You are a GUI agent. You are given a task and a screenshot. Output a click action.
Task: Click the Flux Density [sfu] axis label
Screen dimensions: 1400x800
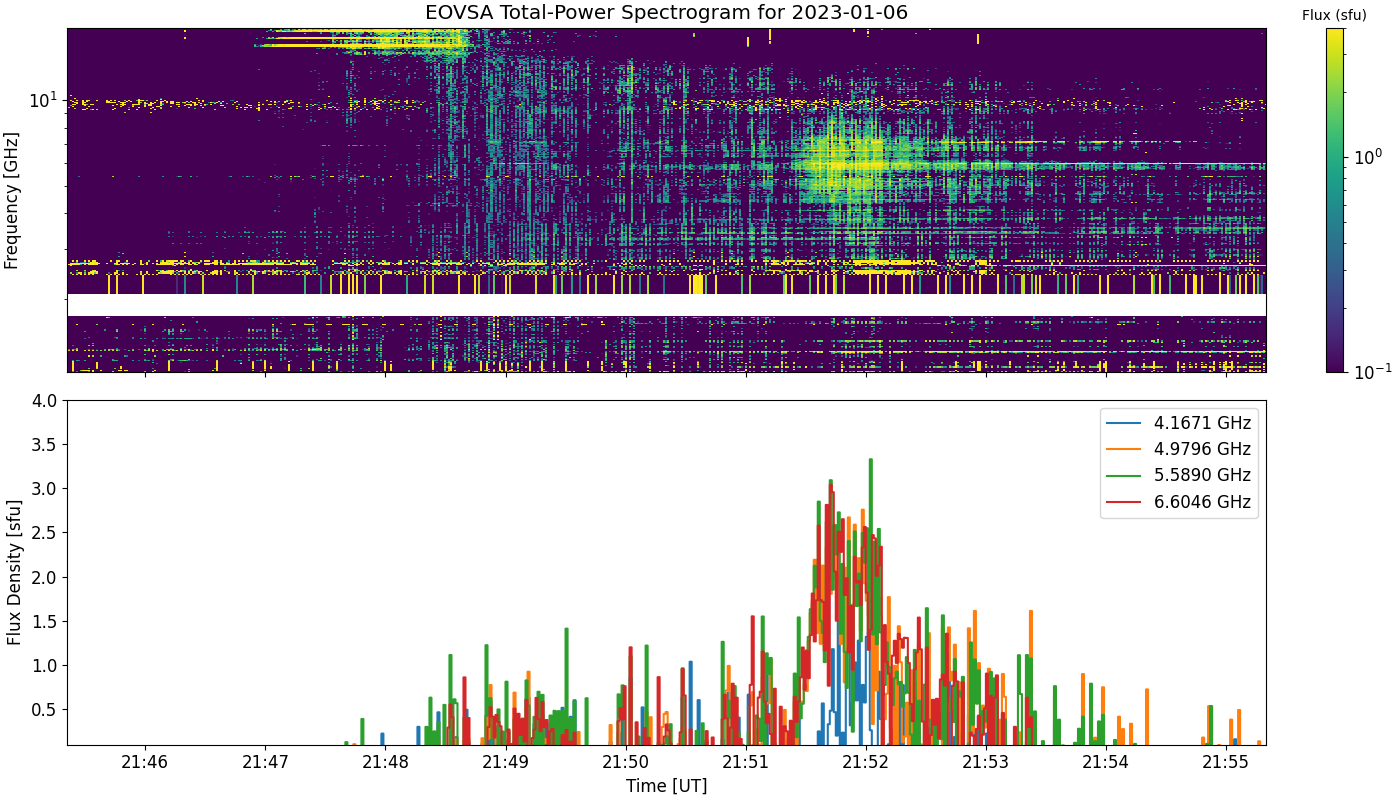(x=14, y=573)
